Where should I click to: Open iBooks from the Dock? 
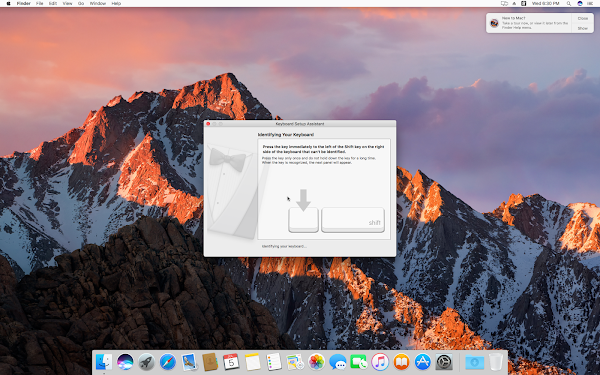point(401,362)
